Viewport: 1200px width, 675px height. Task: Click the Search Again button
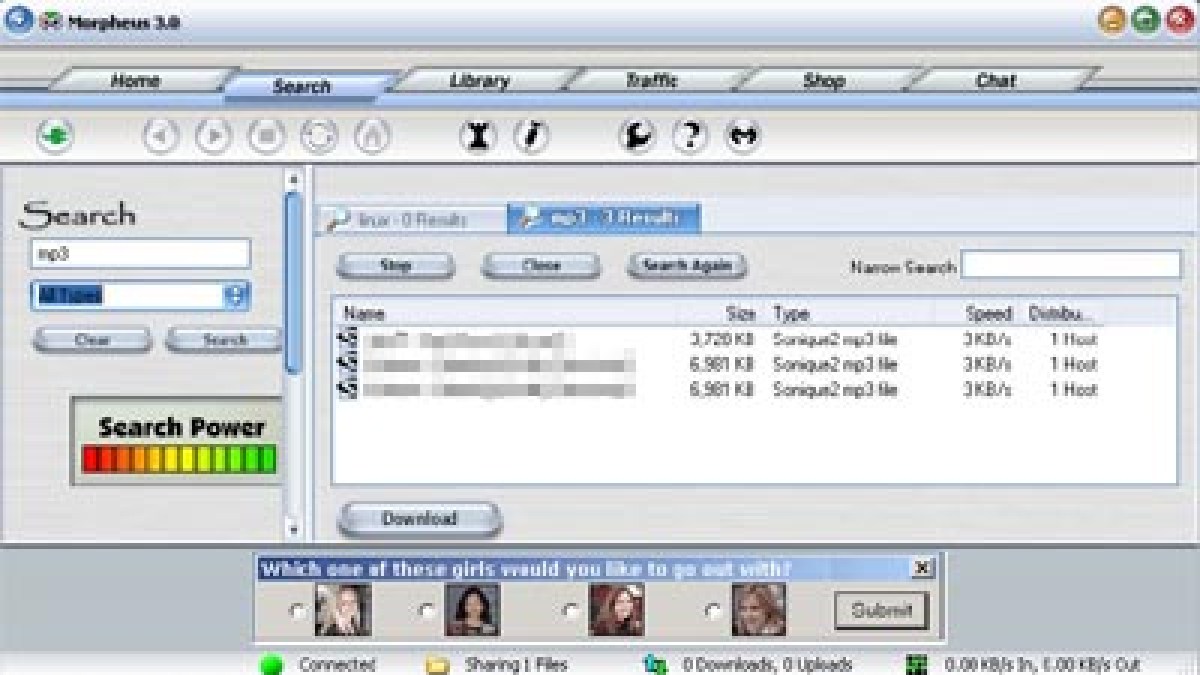pyautogui.click(x=687, y=266)
